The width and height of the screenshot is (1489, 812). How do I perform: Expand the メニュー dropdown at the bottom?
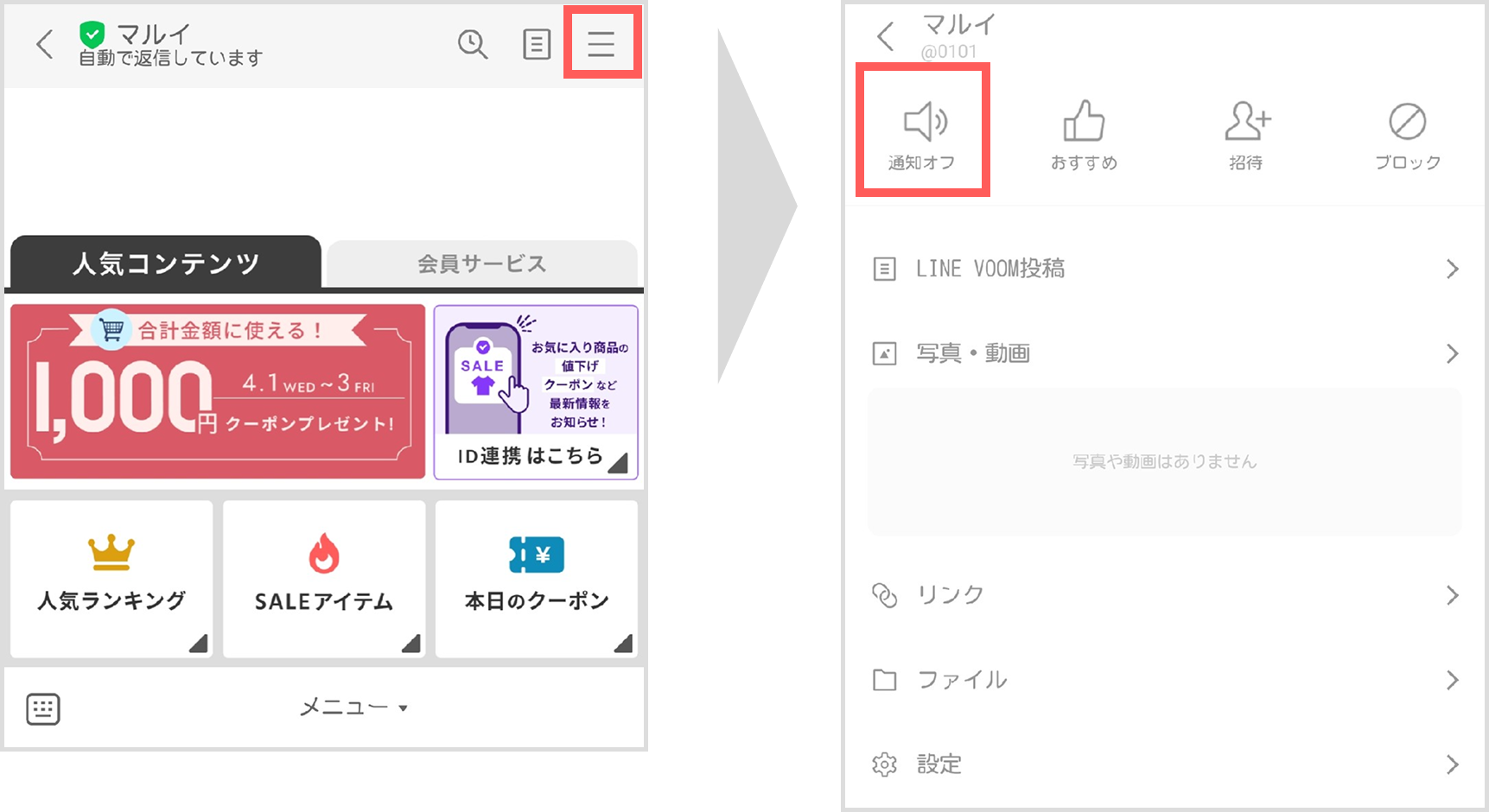[x=353, y=707]
